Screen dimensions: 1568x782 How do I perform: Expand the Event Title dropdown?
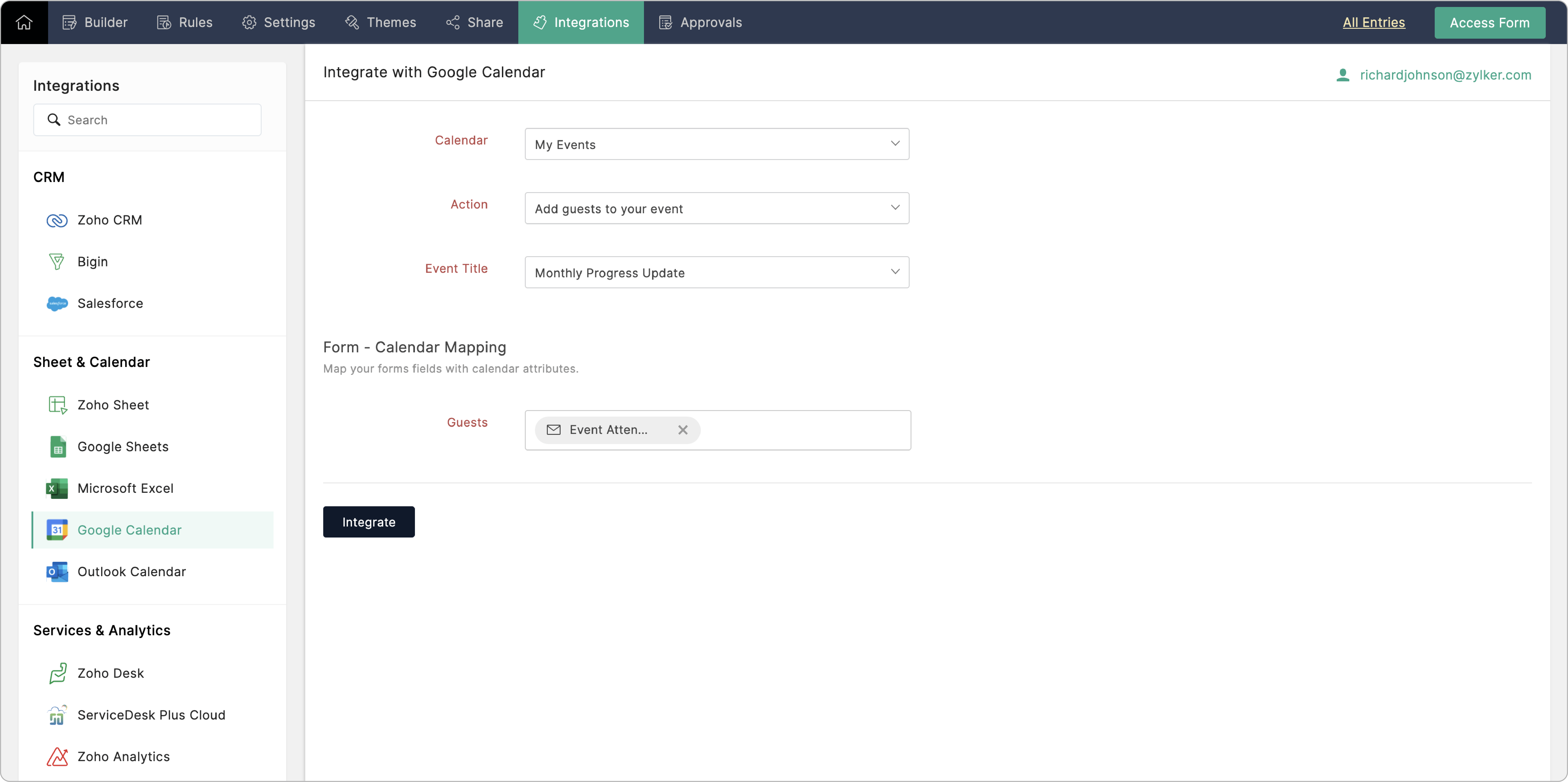(x=716, y=273)
